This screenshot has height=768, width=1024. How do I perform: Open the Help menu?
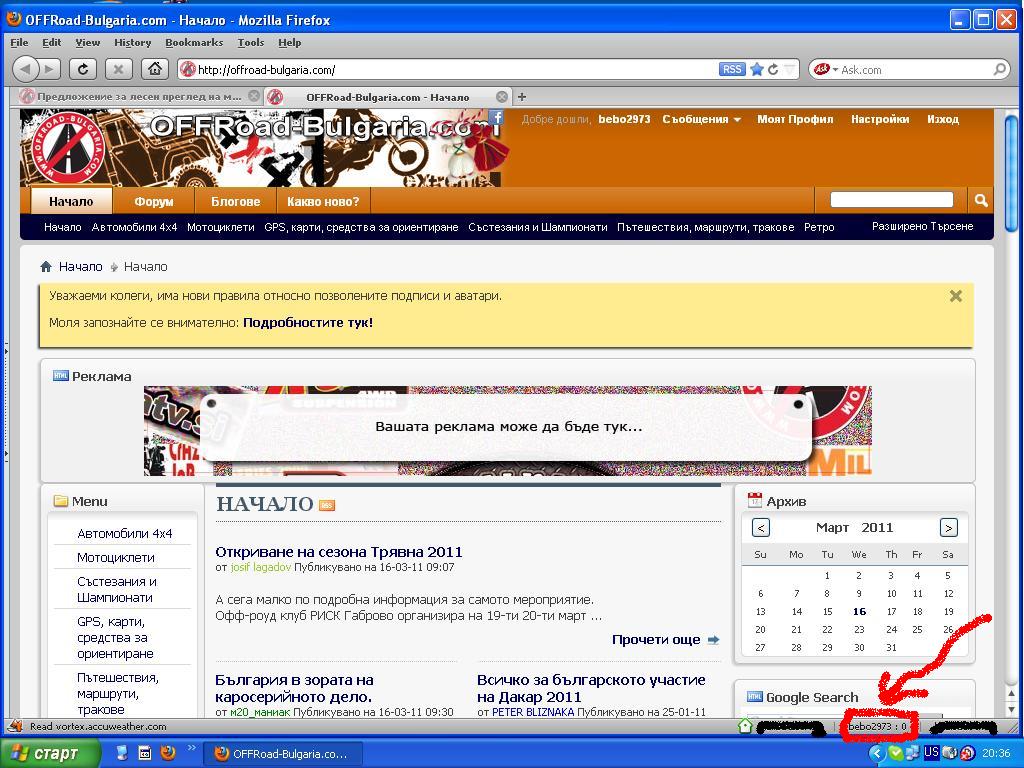point(289,42)
